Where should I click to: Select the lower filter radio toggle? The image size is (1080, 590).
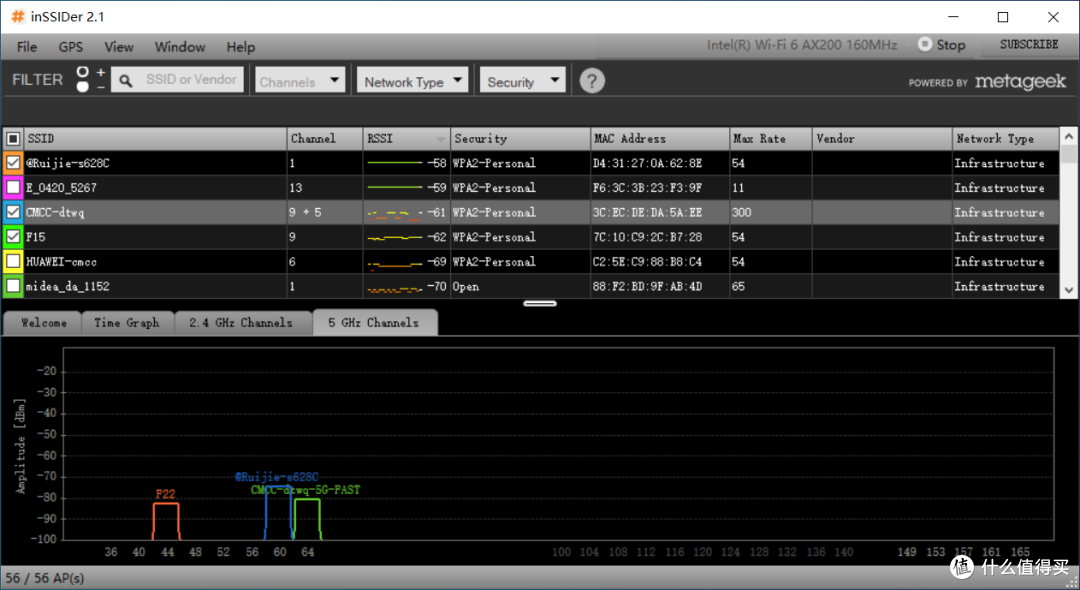tap(83, 87)
